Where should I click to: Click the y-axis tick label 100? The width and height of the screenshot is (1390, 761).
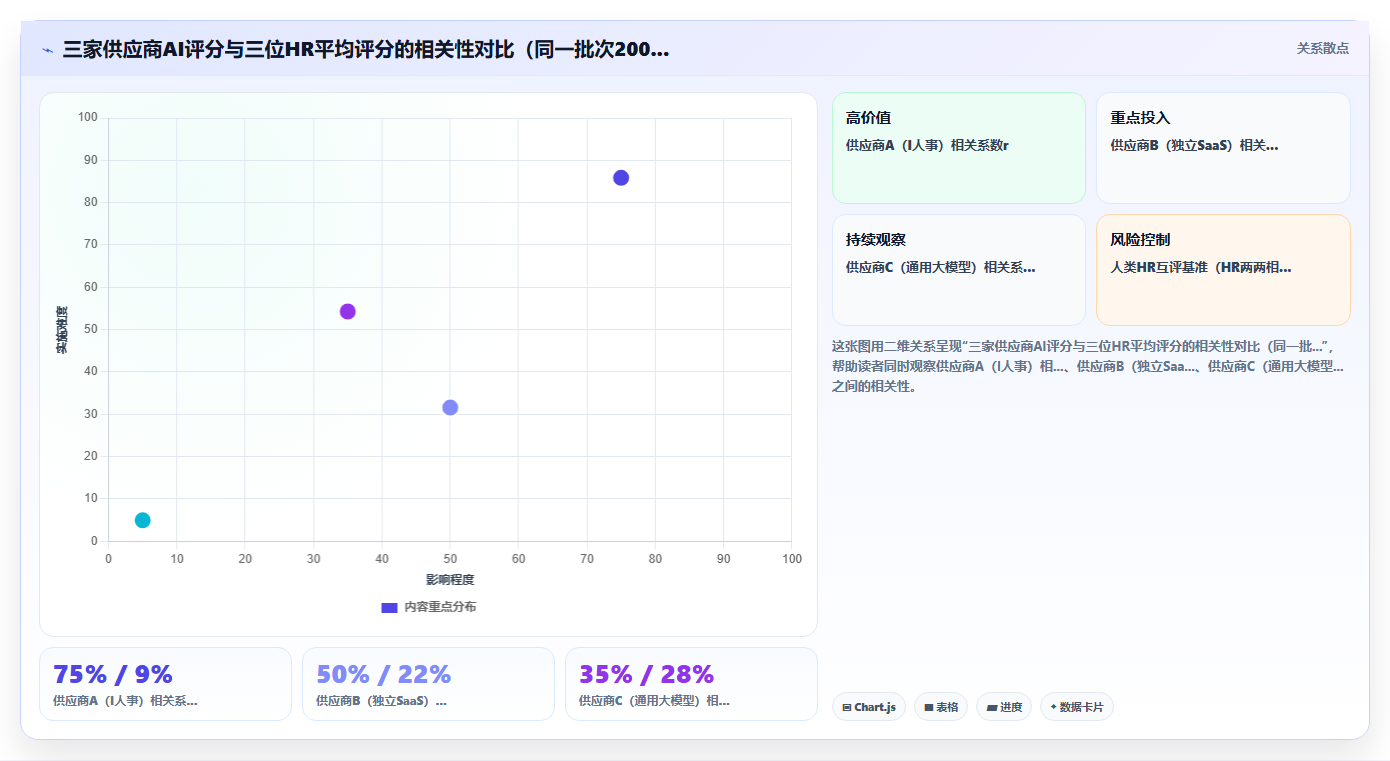click(x=88, y=118)
